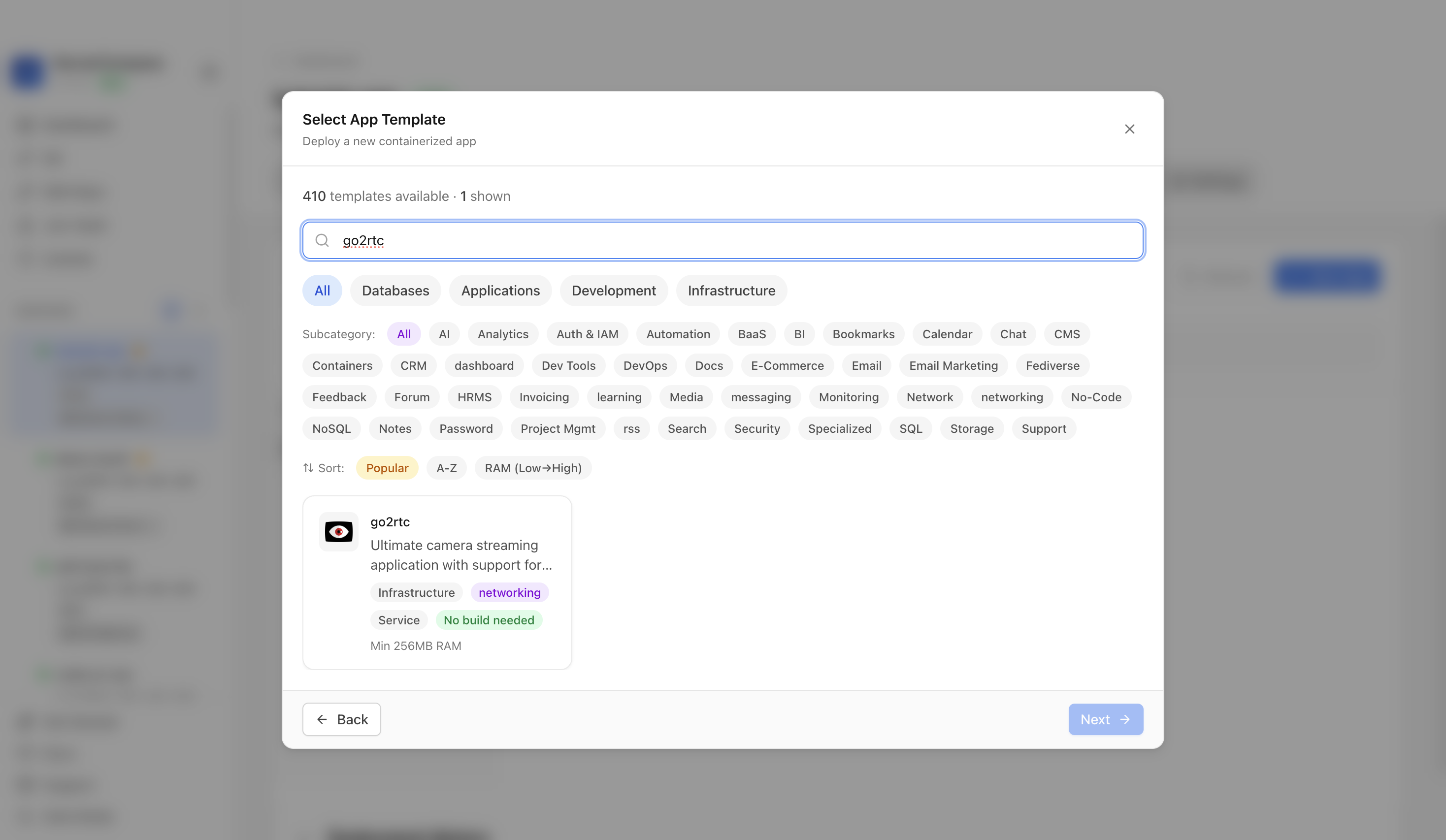Screen dimensions: 1446x840
Task: Filter by Search subcategory chip
Action: click(x=687, y=428)
